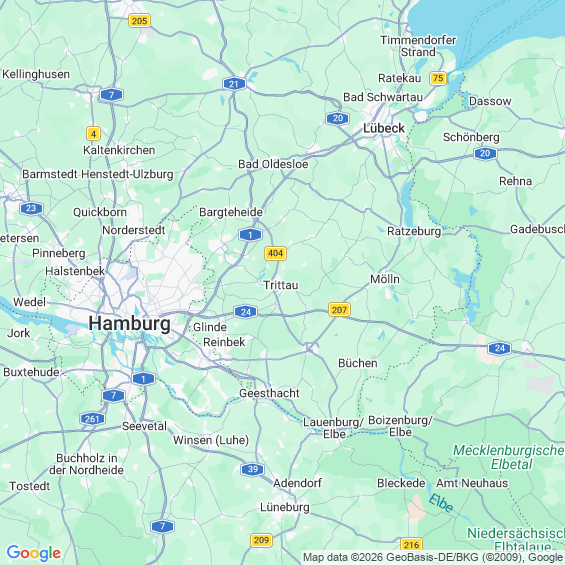Click the yellow 4 road shield
Viewport: 565px width, 565px height.
click(x=93, y=134)
